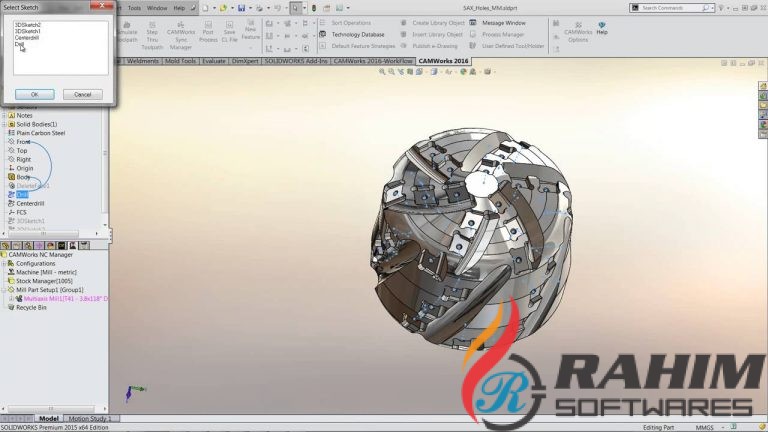Click Save CL File button
The image size is (768, 432).
[x=229, y=32]
